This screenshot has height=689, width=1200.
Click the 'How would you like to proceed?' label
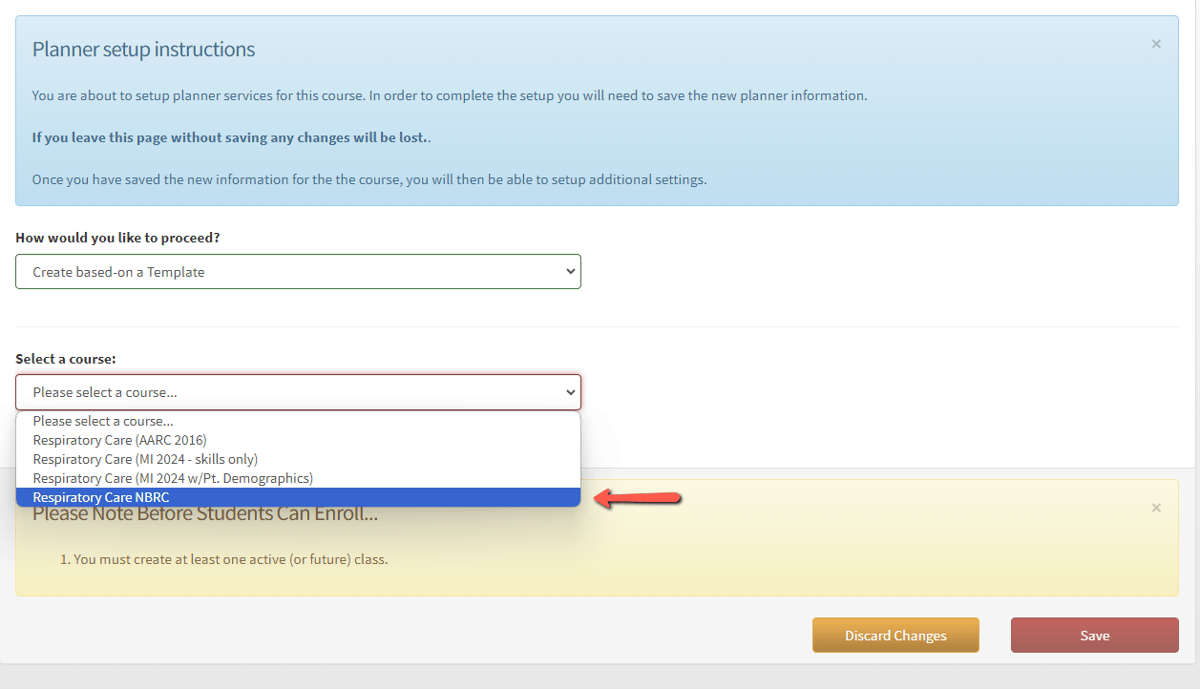[x=118, y=238]
